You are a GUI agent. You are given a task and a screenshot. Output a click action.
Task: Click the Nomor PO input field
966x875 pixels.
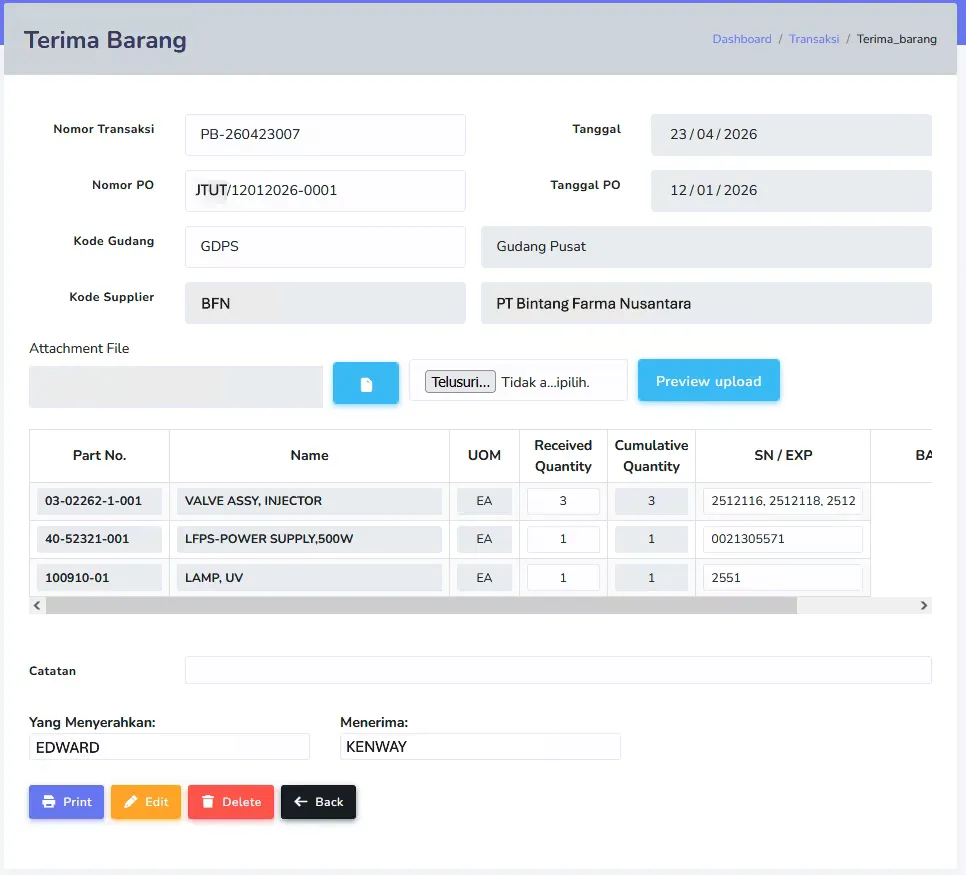[325, 190]
